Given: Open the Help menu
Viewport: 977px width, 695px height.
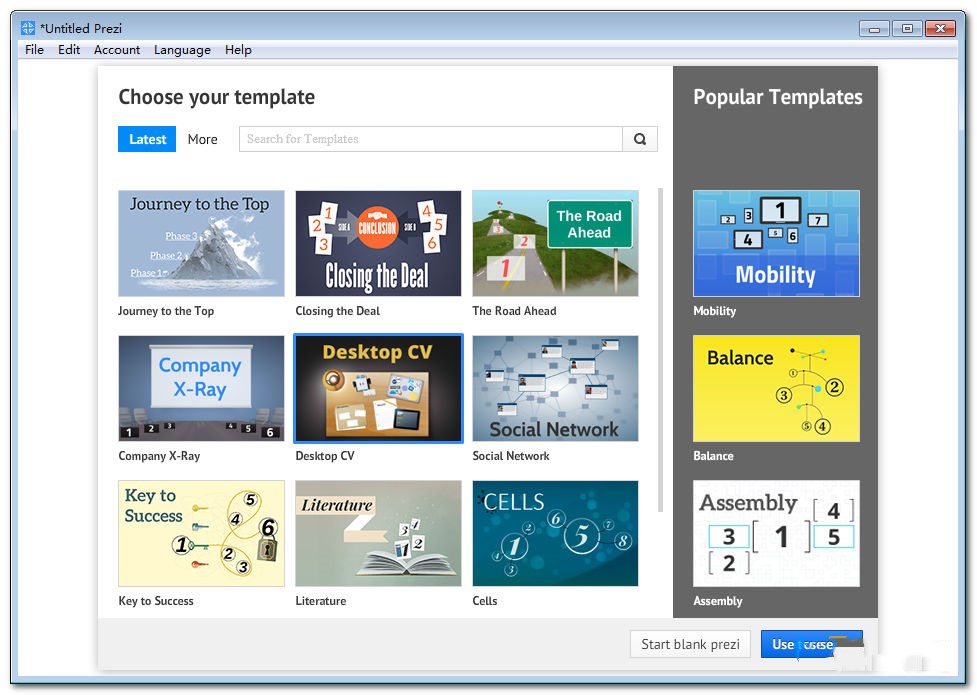Looking at the screenshot, I should click(238, 50).
